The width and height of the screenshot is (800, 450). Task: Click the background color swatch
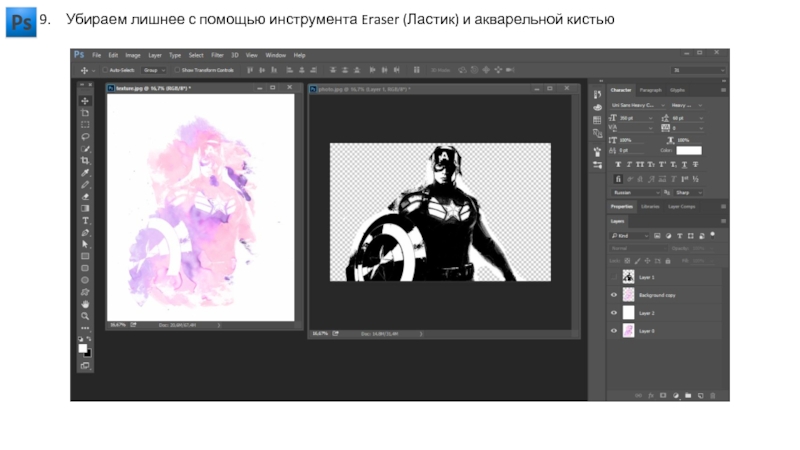tap(89, 354)
